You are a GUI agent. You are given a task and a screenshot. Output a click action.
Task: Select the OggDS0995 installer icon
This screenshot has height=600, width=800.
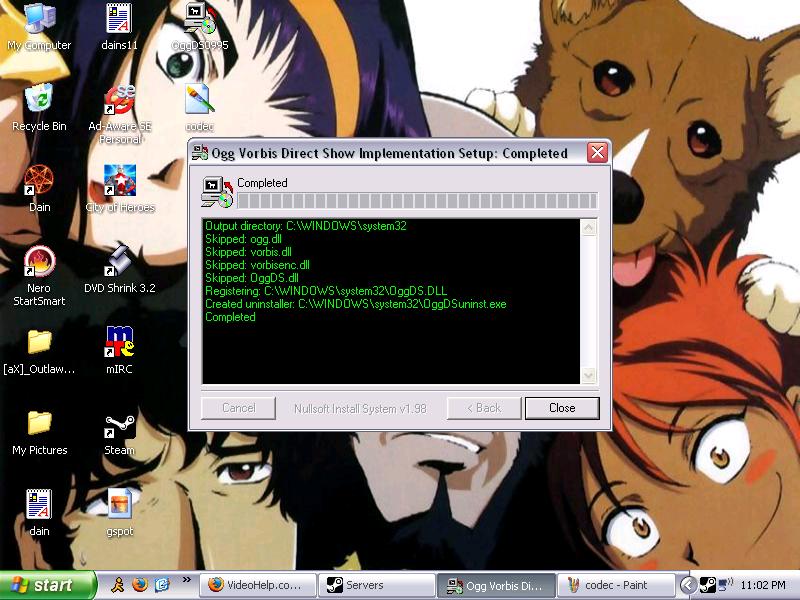point(199,27)
